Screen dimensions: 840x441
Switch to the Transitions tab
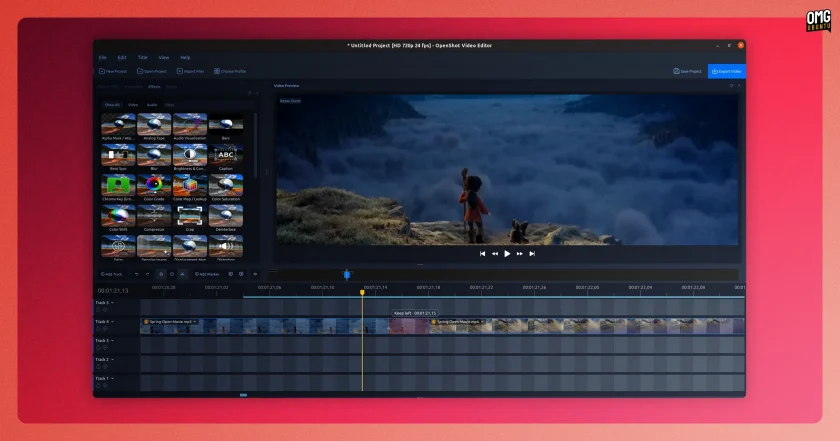click(134, 86)
